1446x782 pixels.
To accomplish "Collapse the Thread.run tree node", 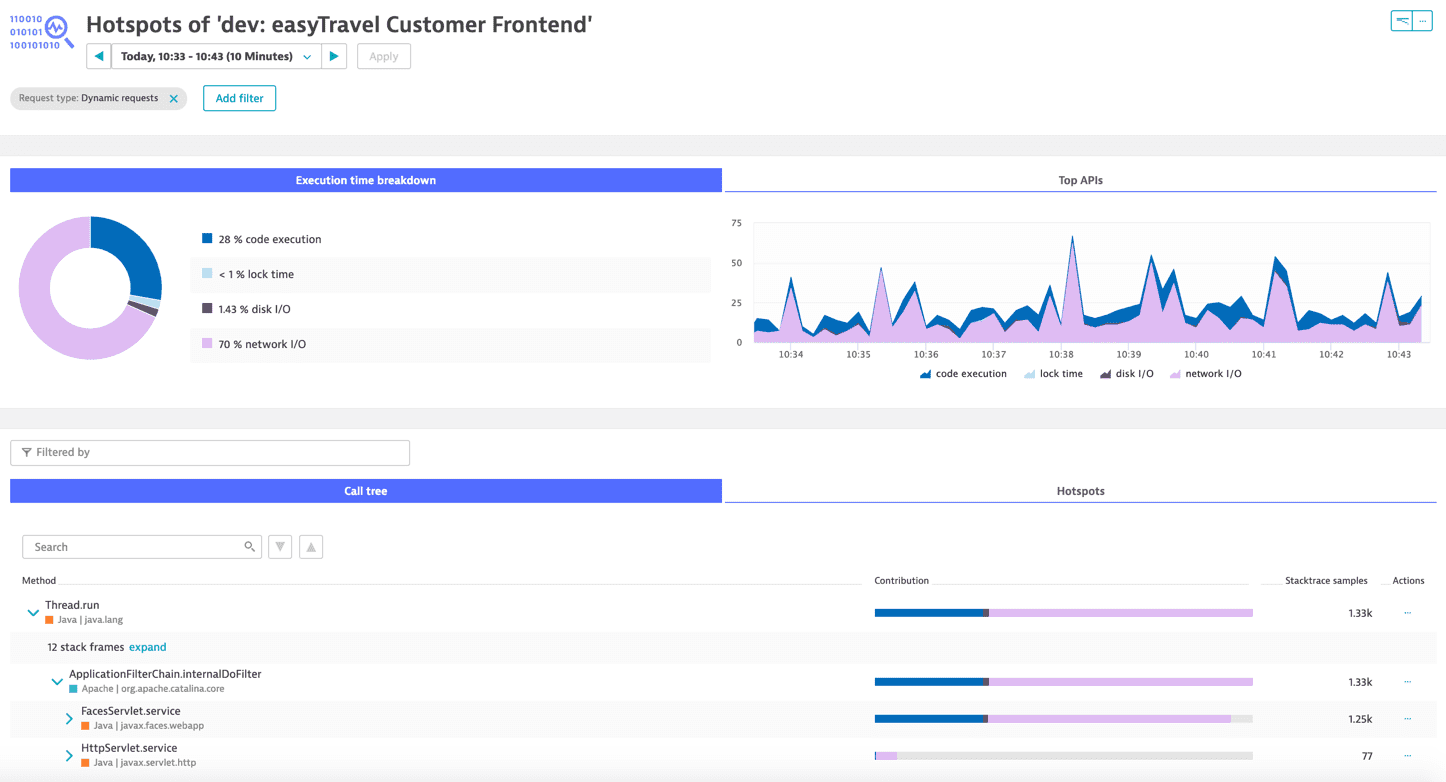I will (33, 613).
